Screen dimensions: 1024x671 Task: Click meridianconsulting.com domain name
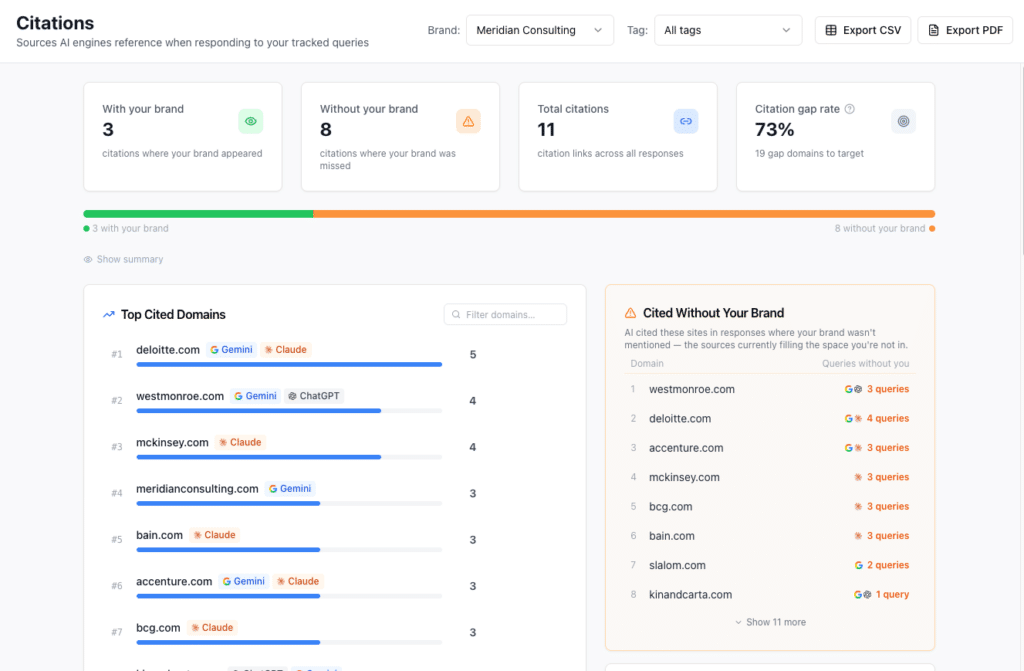point(197,489)
